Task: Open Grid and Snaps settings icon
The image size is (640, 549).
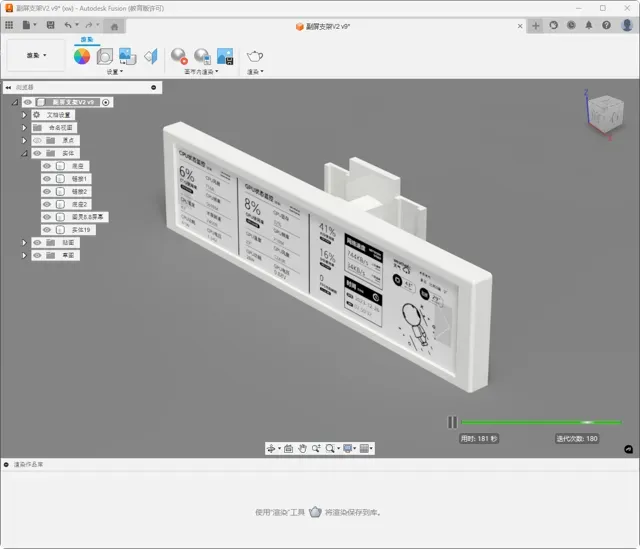Action: (x=364, y=449)
